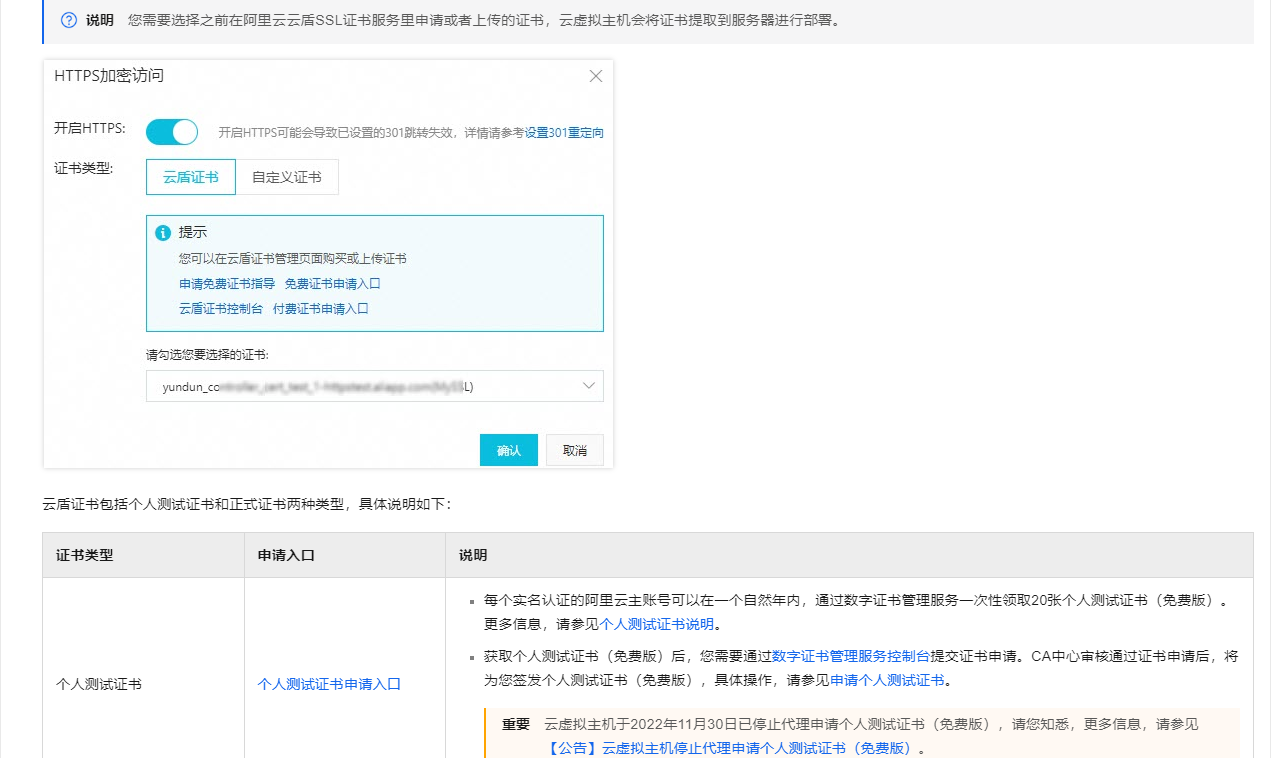Open the 付费证书申请入口 link

coord(320,309)
